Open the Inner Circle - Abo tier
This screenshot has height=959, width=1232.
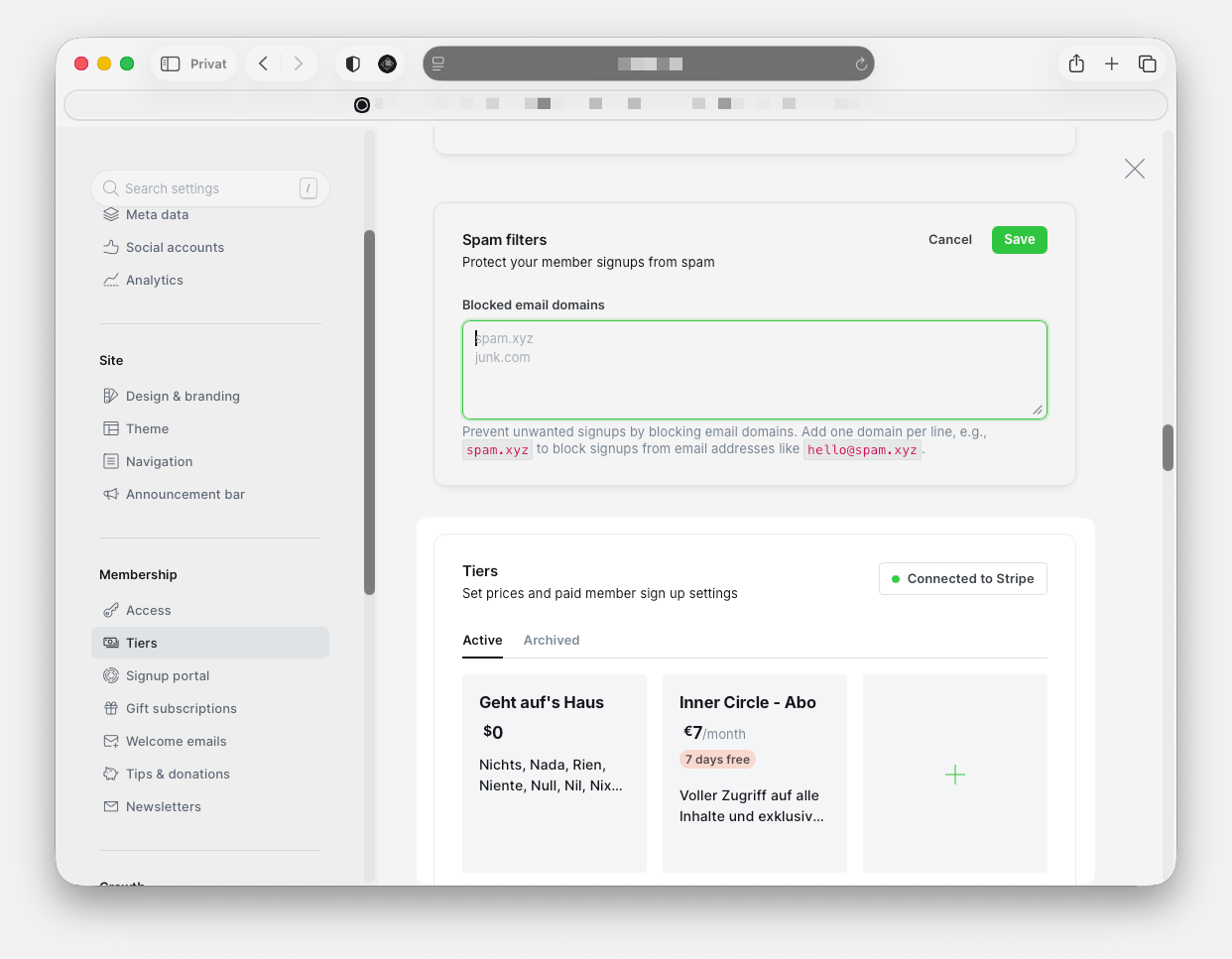click(755, 774)
